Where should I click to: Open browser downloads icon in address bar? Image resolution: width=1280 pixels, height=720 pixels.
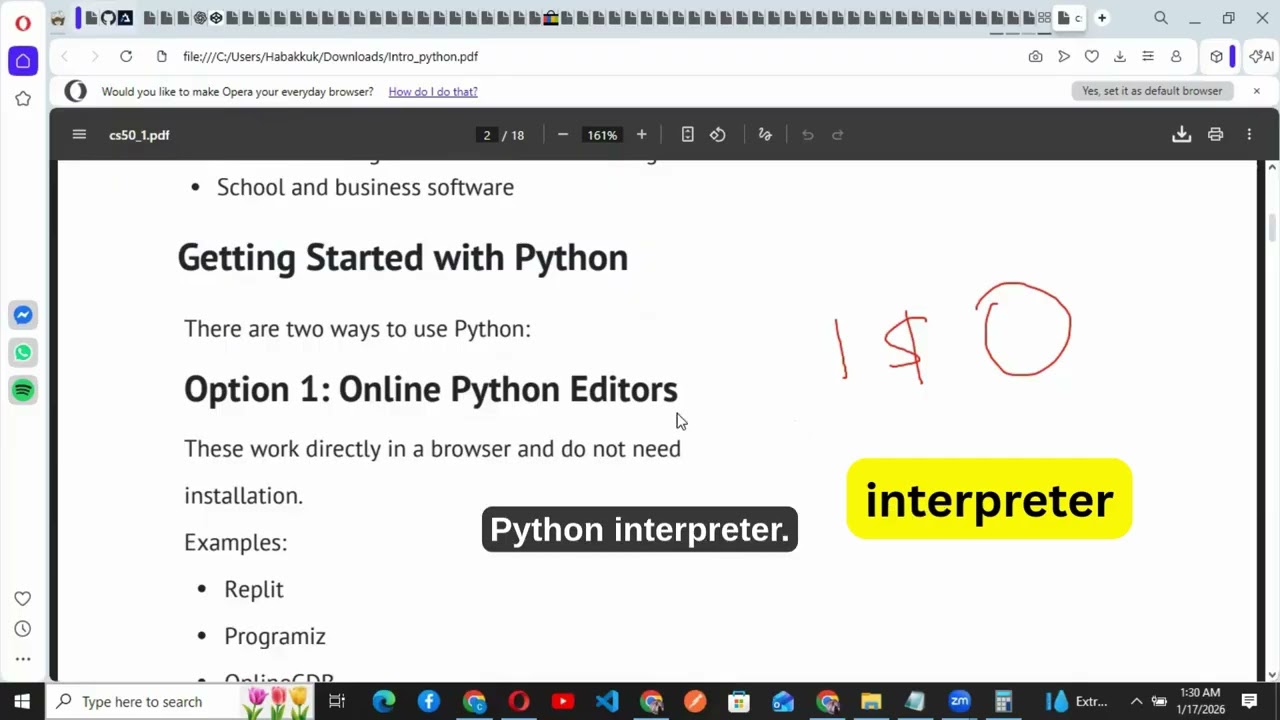coord(1120,57)
